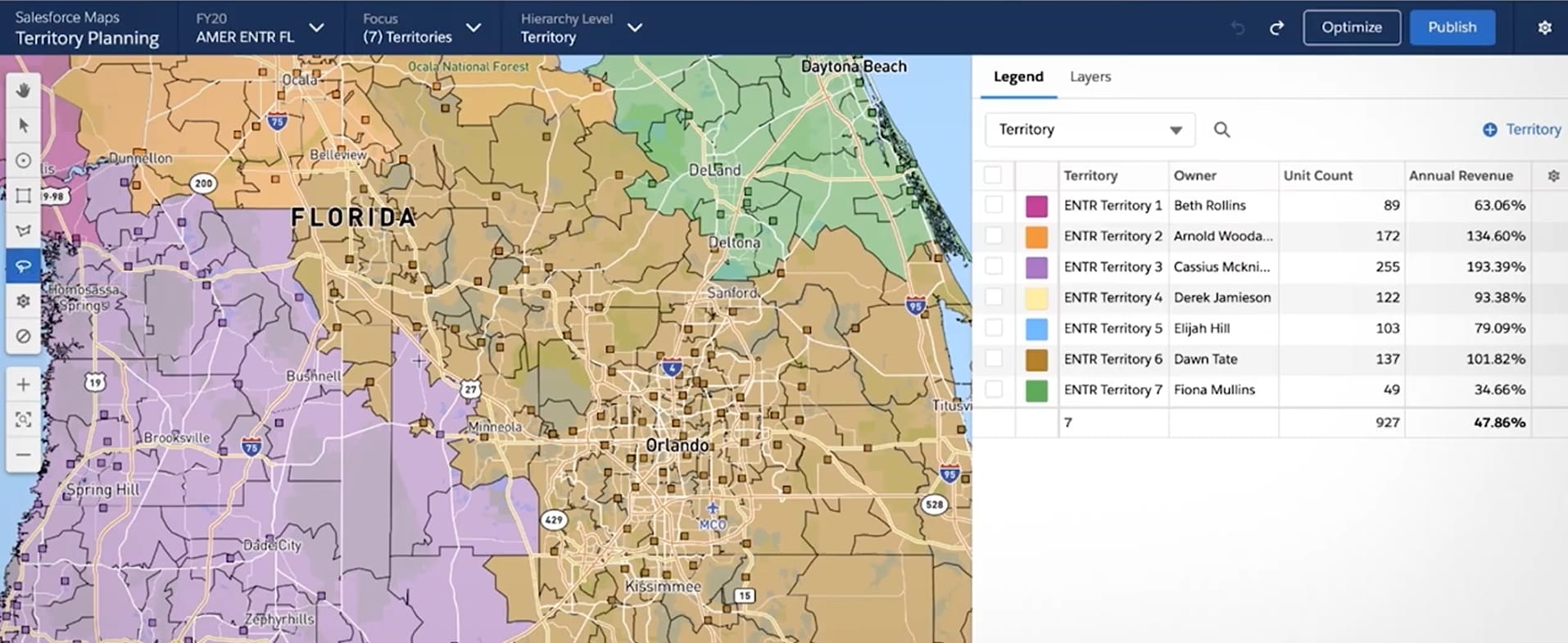Image resolution: width=1568 pixels, height=643 pixels.
Task: Choose the rectangle selection tool
Action: pyautogui.click(x=23, y=196)
